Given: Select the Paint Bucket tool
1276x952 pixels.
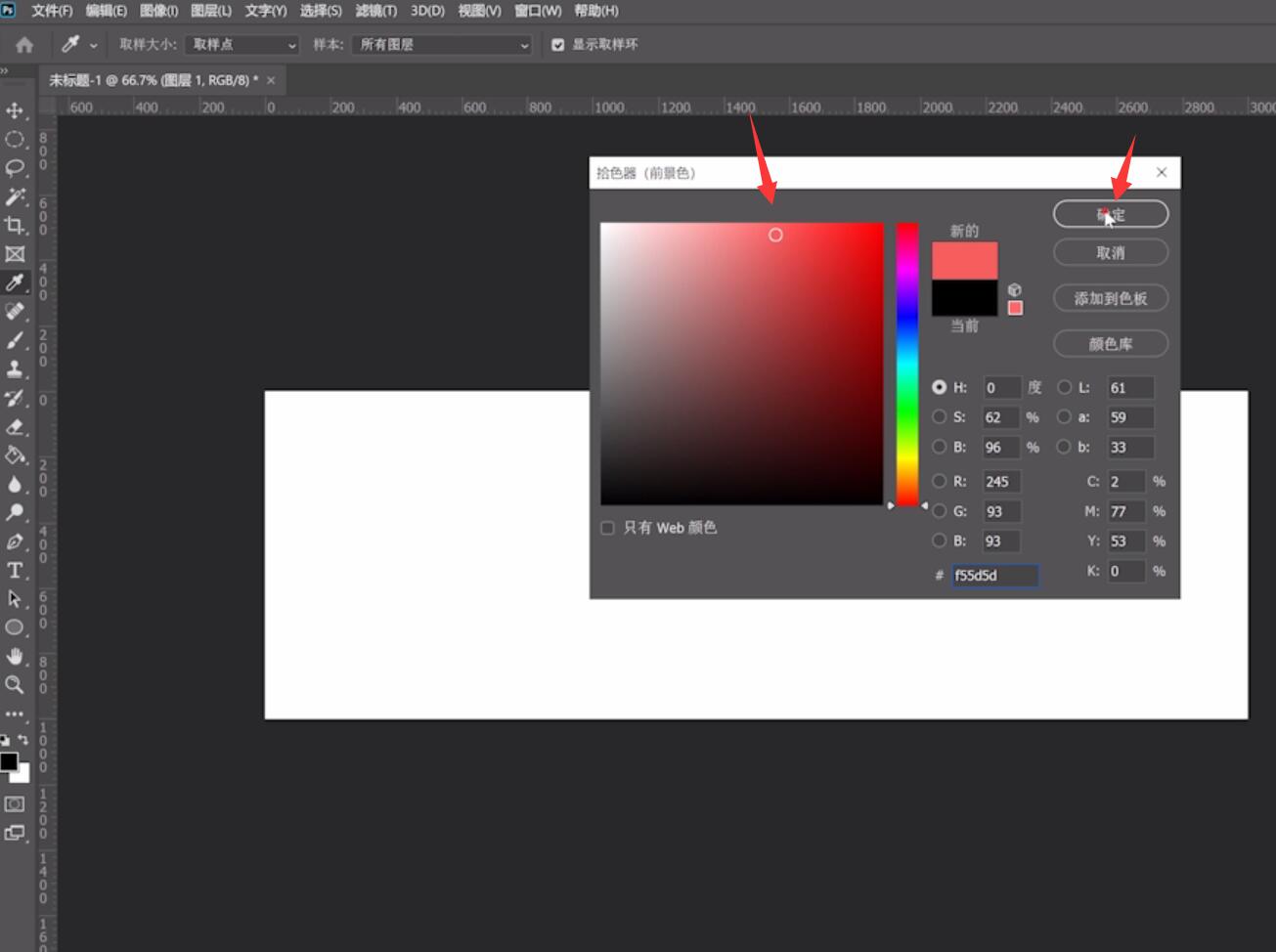Looking at the screenshot, I should tap(15, 454).
